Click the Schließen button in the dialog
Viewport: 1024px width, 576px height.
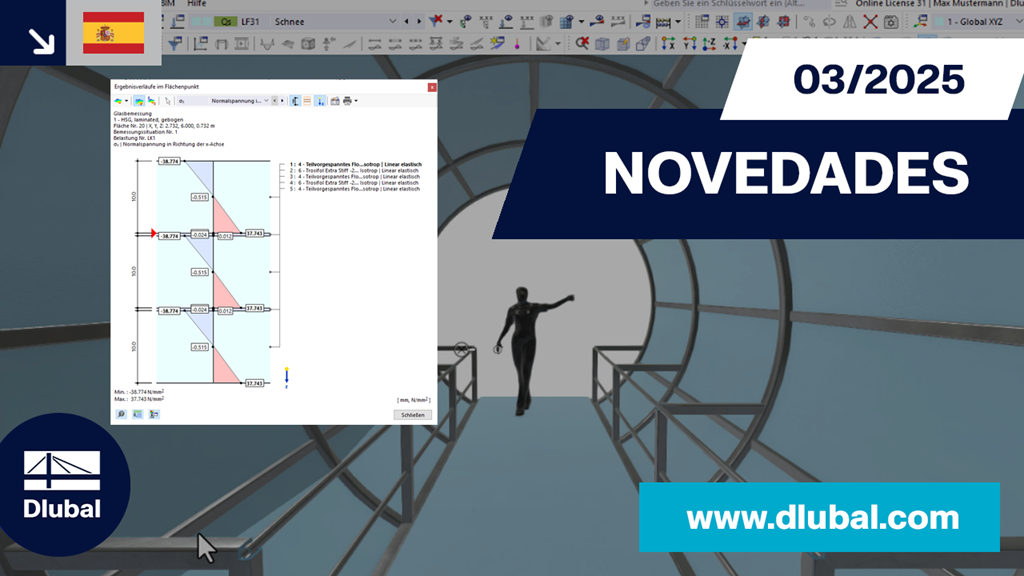pos(413,415)
